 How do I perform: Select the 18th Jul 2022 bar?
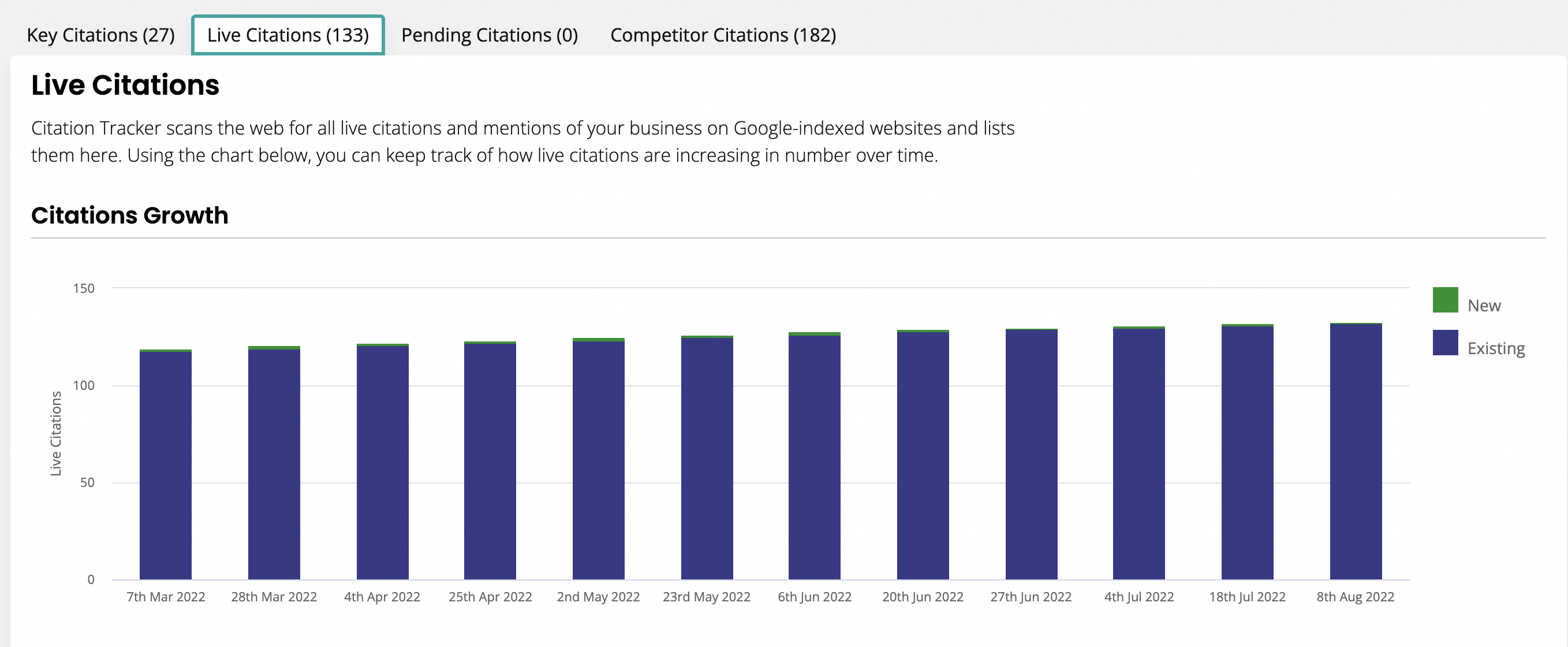[1247, 451]
